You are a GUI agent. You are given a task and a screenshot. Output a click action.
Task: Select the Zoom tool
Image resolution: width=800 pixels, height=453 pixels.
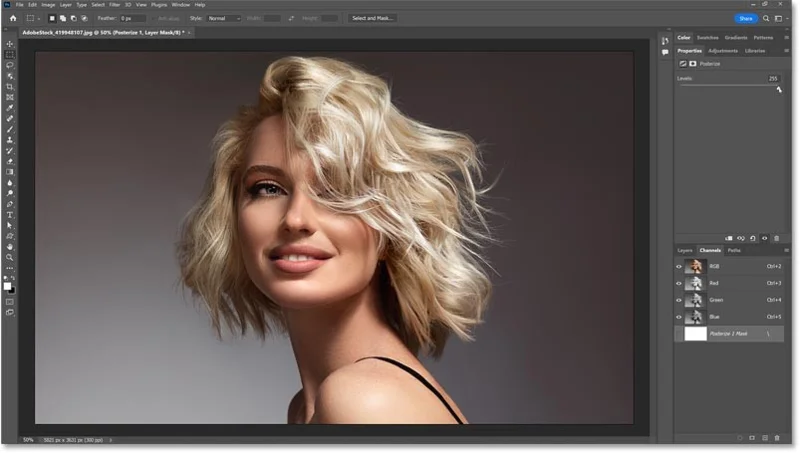pos(10,258)
